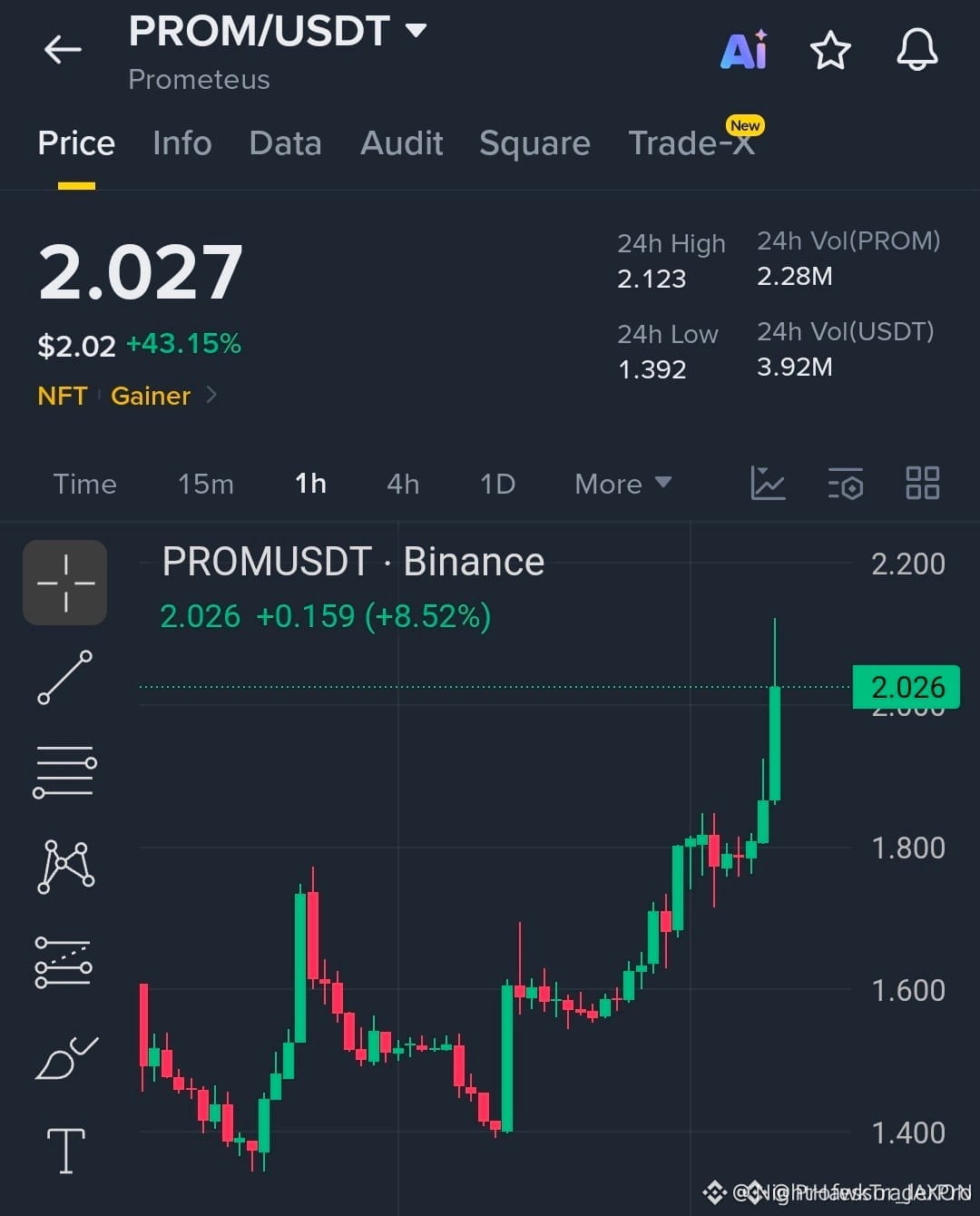Viewport: 980px width, 1216px height.
Task: Select the 4h interval
Action: tap(403, 484)
